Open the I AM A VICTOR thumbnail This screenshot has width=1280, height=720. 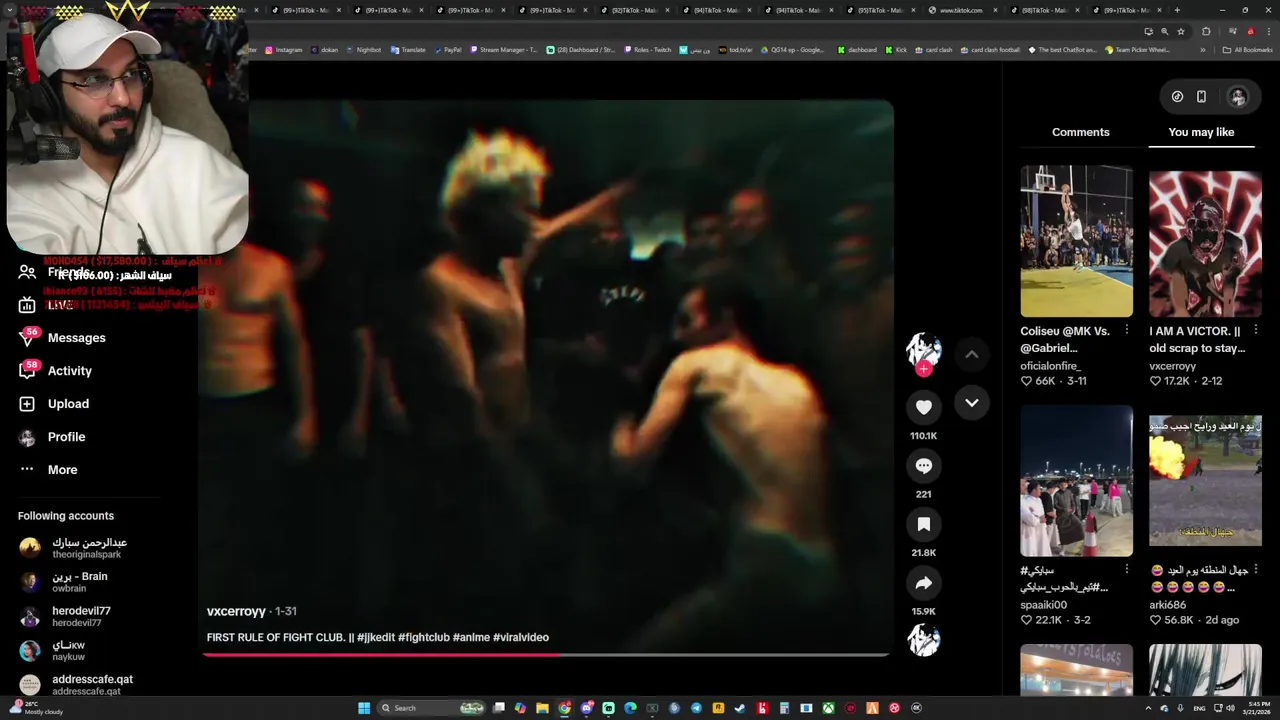pyautogui.click(x=1205, y=241)
